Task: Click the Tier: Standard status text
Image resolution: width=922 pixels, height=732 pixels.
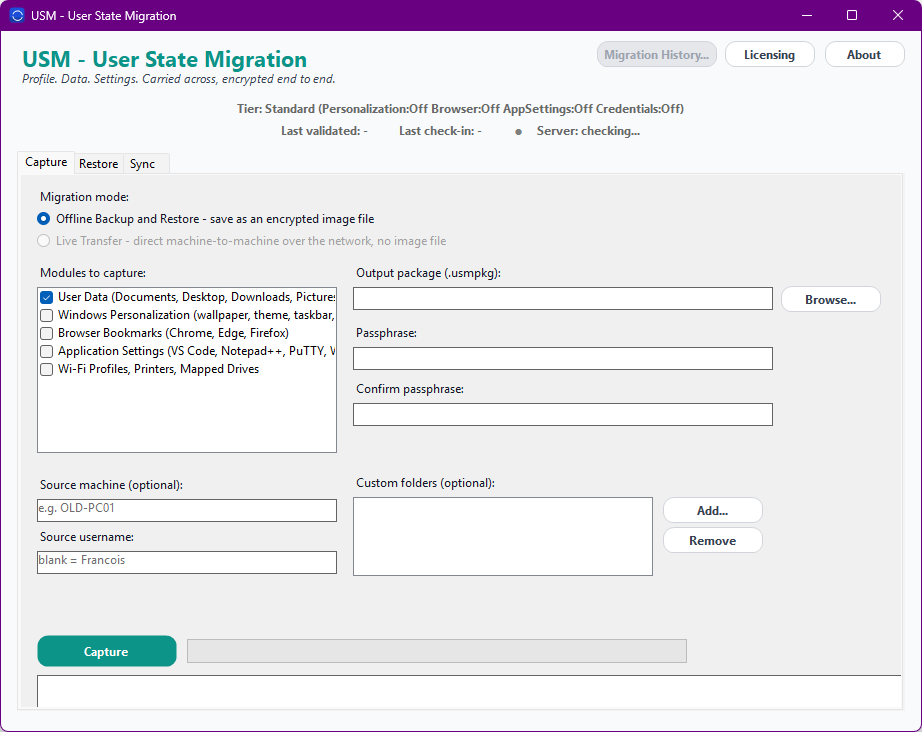Action: click(x=460, y=109)
